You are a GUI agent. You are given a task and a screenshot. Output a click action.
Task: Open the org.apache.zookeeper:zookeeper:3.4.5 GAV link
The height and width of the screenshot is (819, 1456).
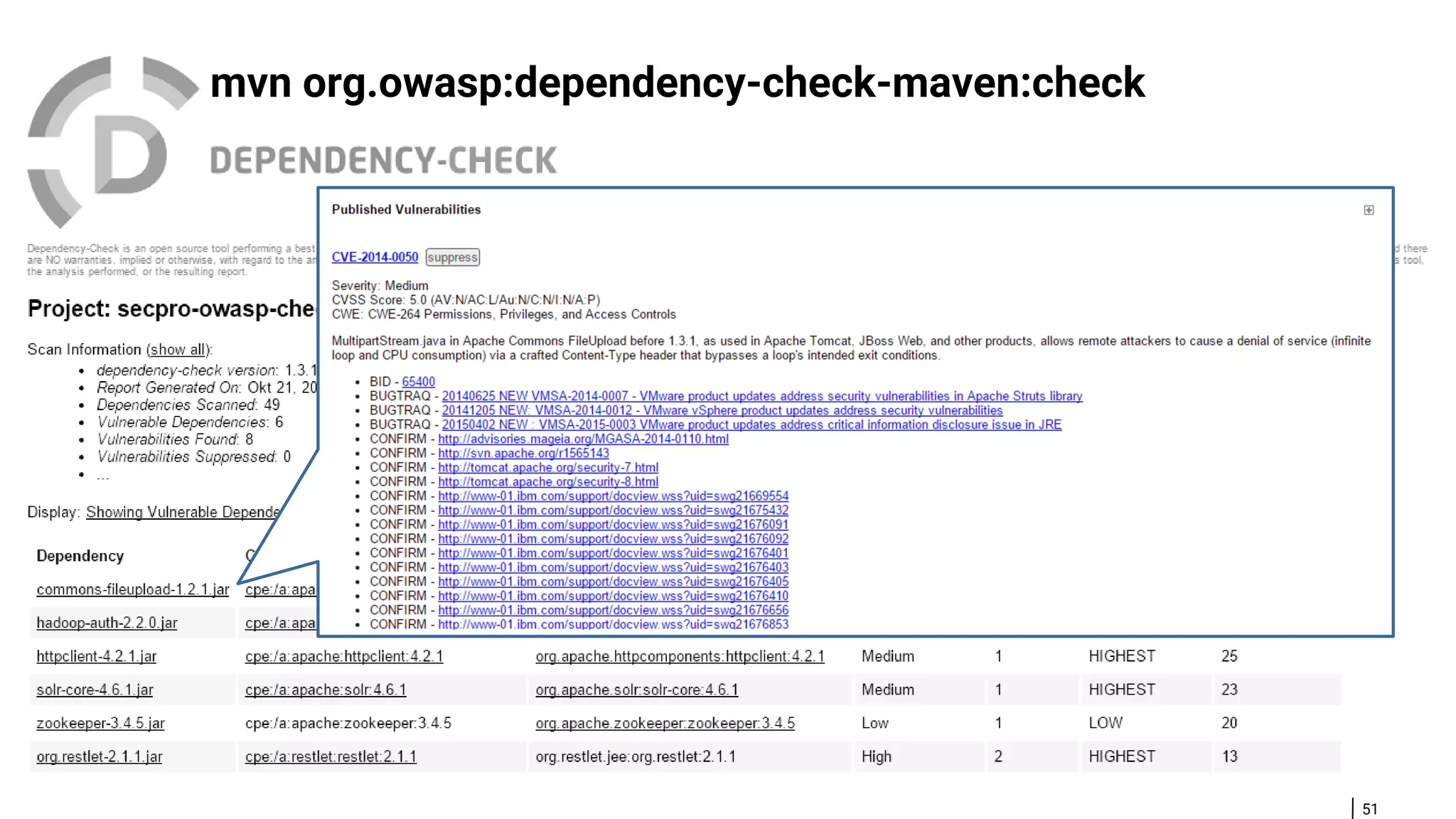tap(665, 723)
